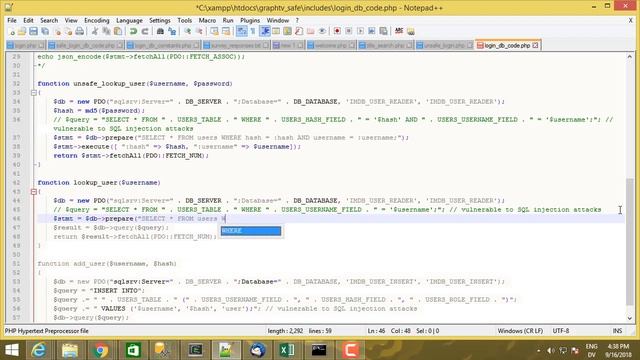Open the Encoding menu
640x360 pixels.
[x=97, y=20]
